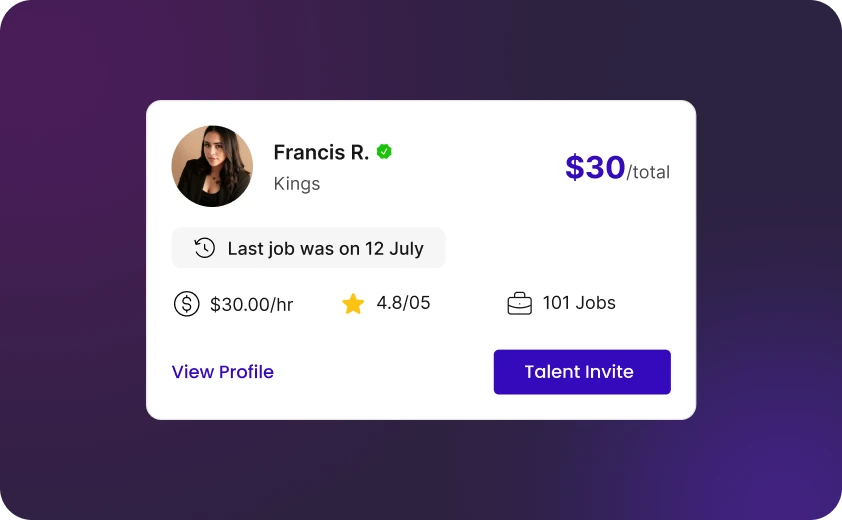Click the green verified badge icon

[x=384, y=152]
